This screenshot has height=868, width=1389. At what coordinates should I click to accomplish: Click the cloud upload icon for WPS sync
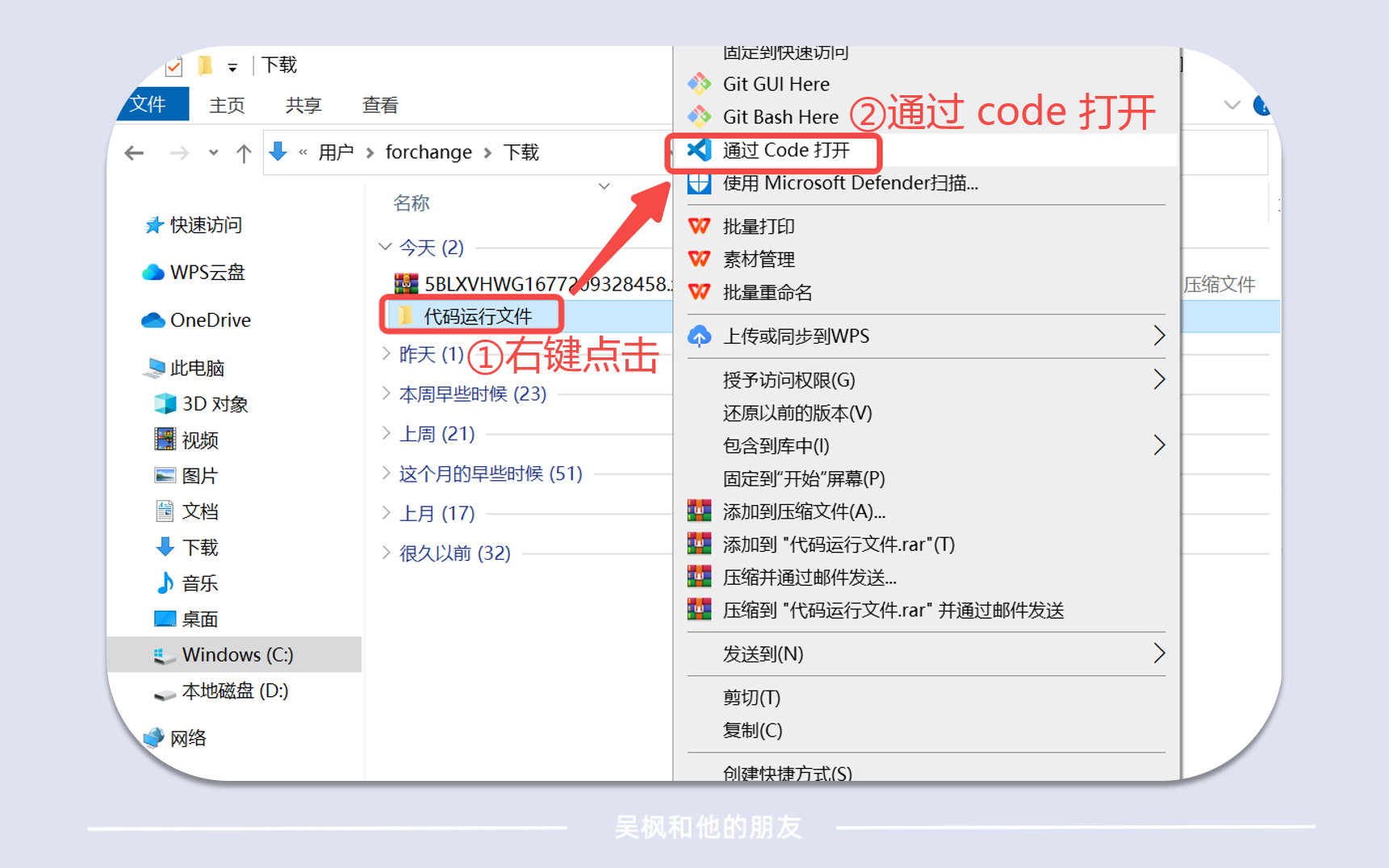pyautogui.click(x=699, y=336)
